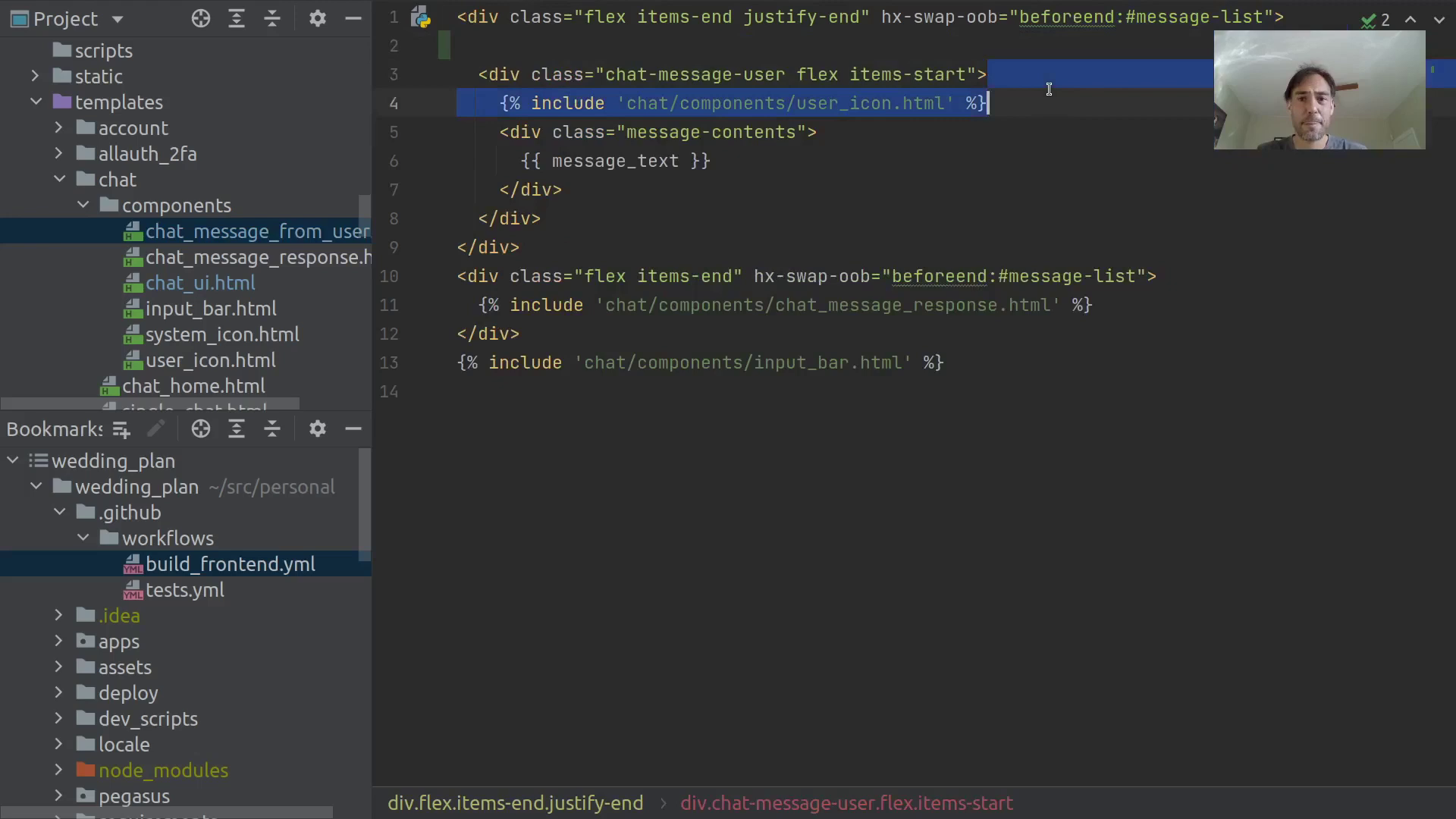Select build_frontend.yml in Bookmarks
The height and width of the screenshot is (819, 1456).
230,564
